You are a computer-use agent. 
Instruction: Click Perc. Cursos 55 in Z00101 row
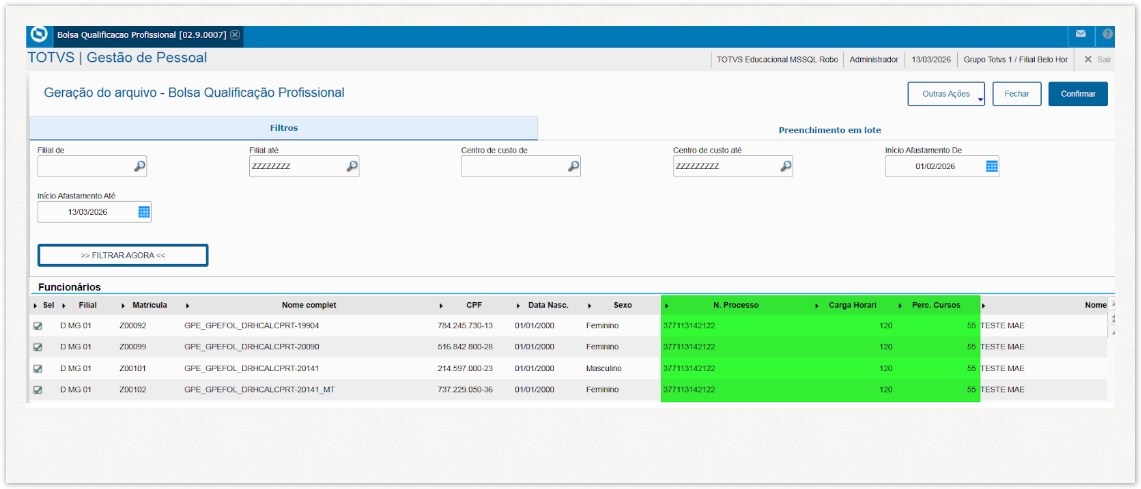point(971,368)
